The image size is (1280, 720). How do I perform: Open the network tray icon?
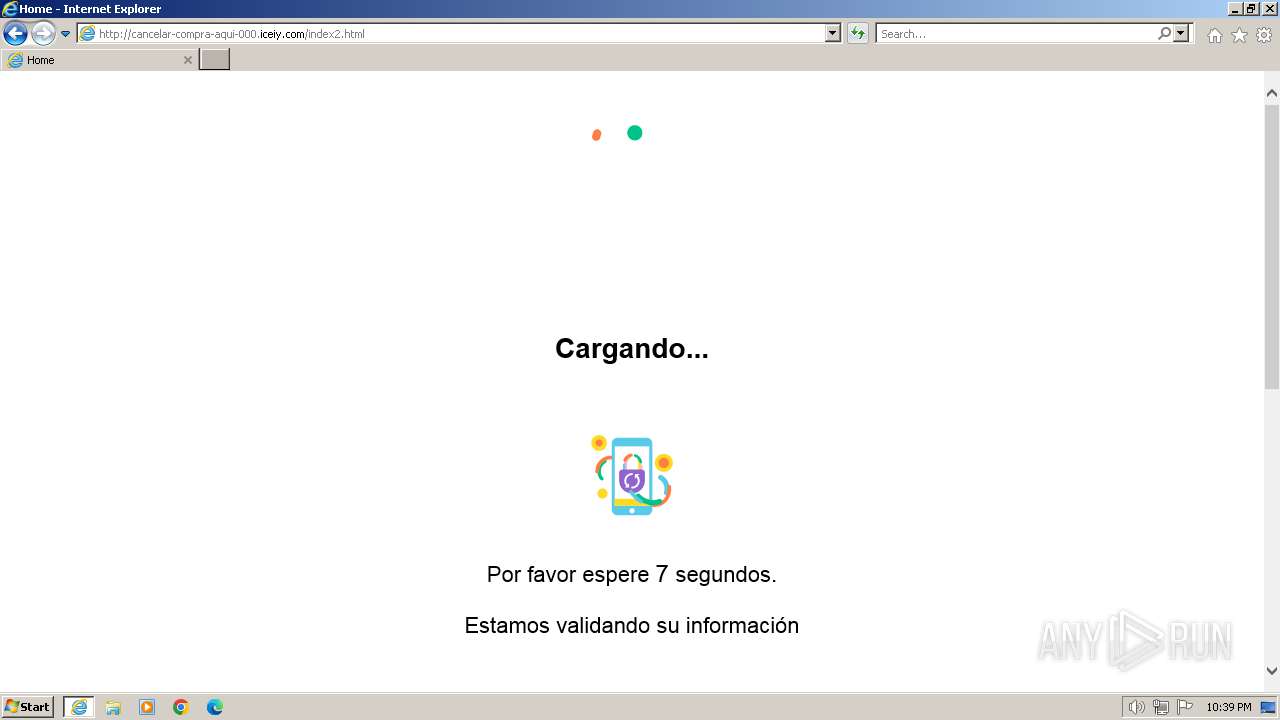1161,707
